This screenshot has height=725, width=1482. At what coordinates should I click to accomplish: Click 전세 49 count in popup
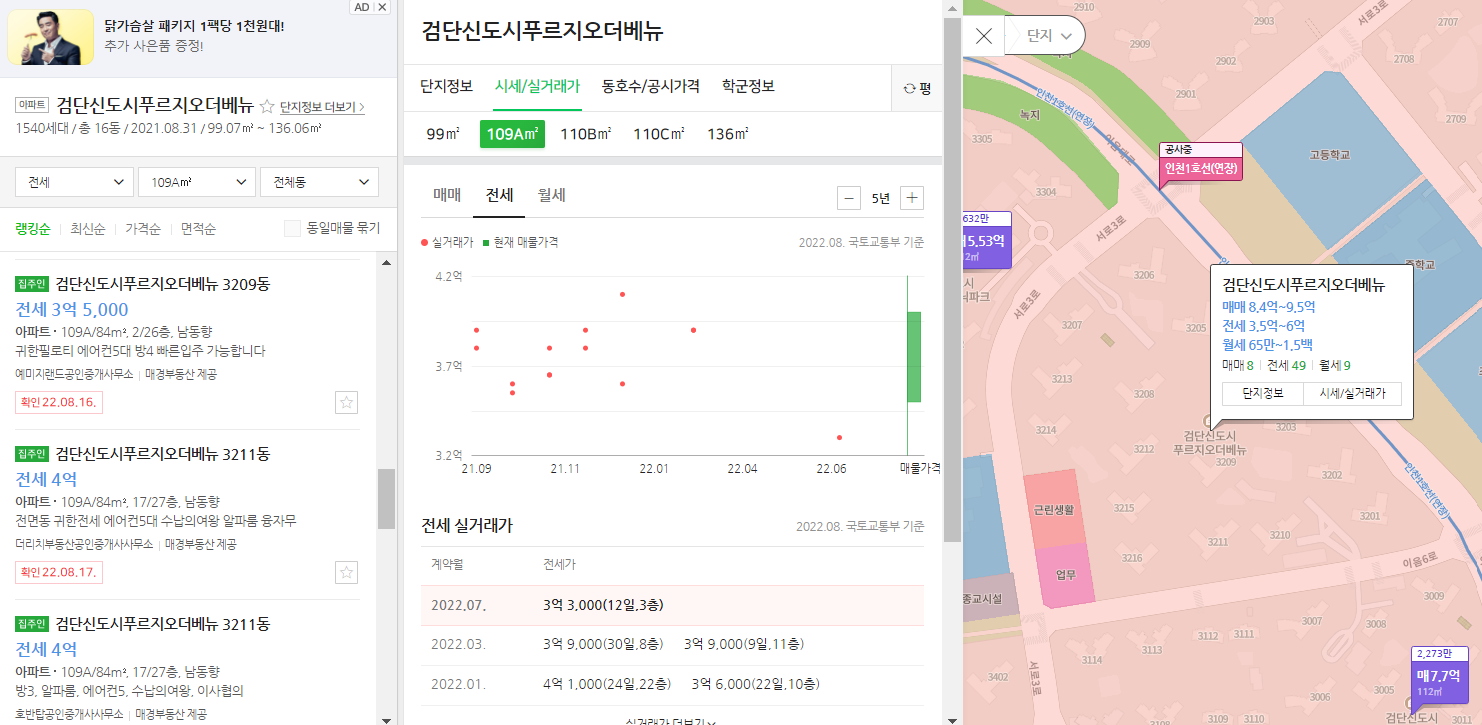click(1286, 366)
